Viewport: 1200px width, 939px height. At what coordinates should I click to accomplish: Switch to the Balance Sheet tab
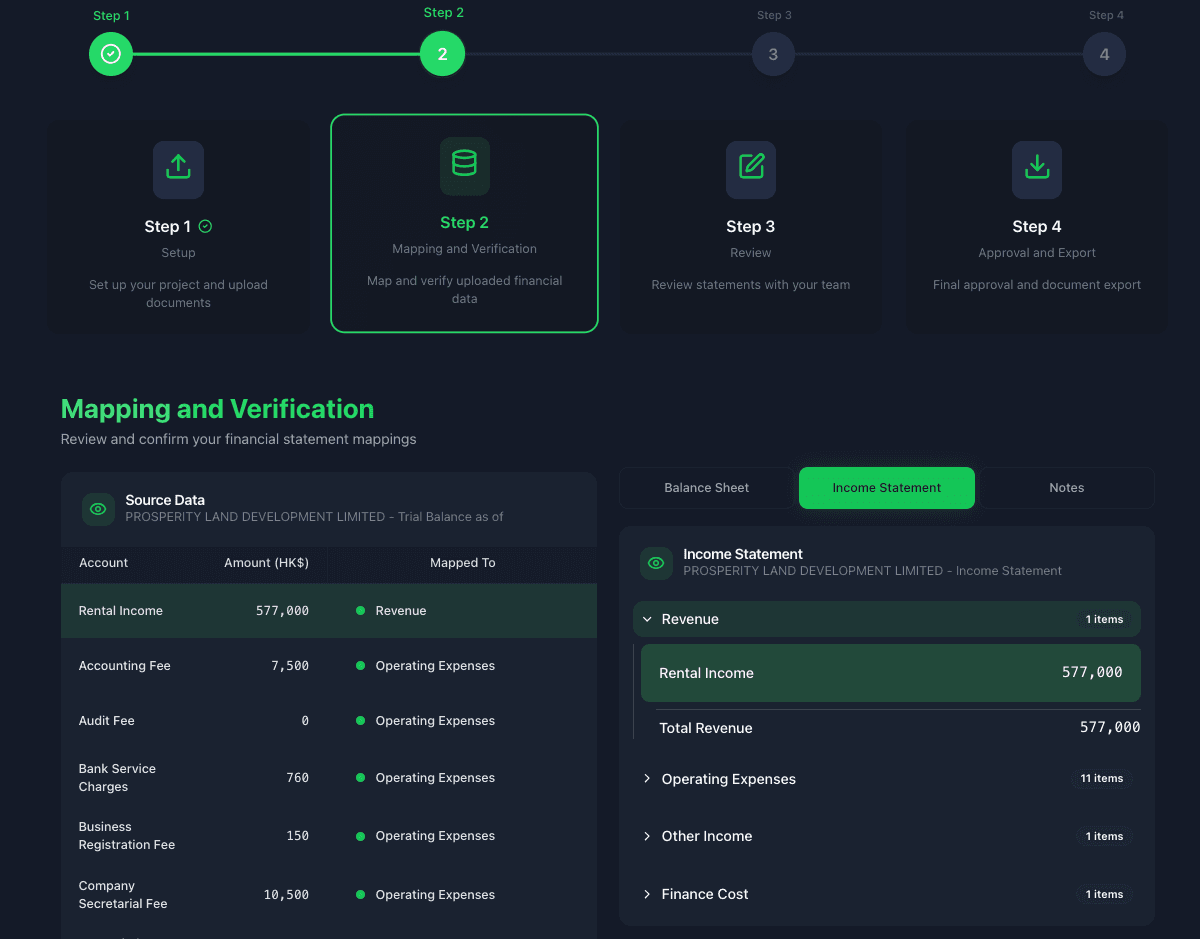coord(707,488)
